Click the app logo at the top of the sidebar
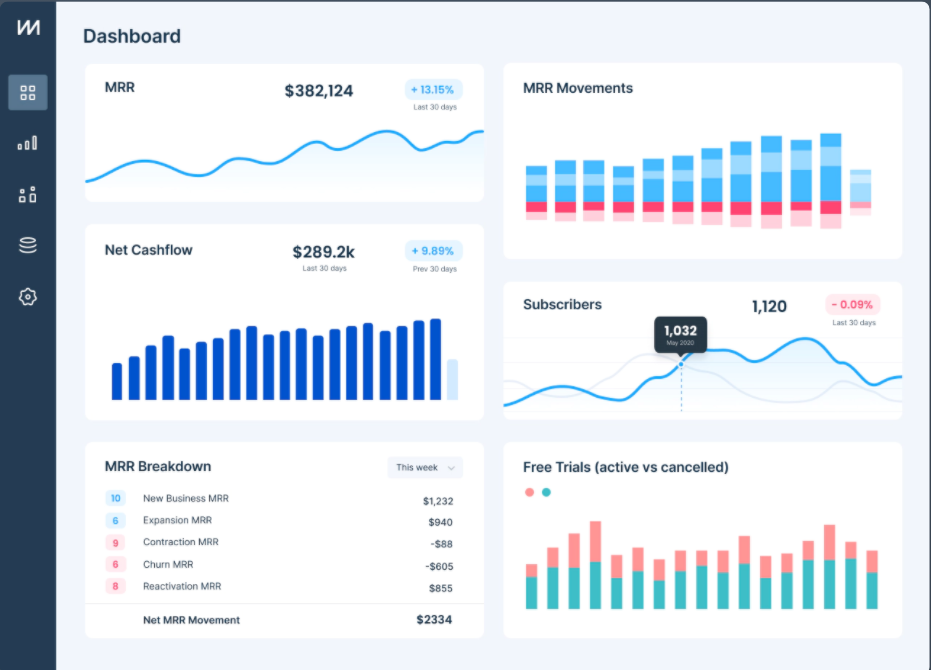This screenshot has height=670, width=931. point(27,25)
